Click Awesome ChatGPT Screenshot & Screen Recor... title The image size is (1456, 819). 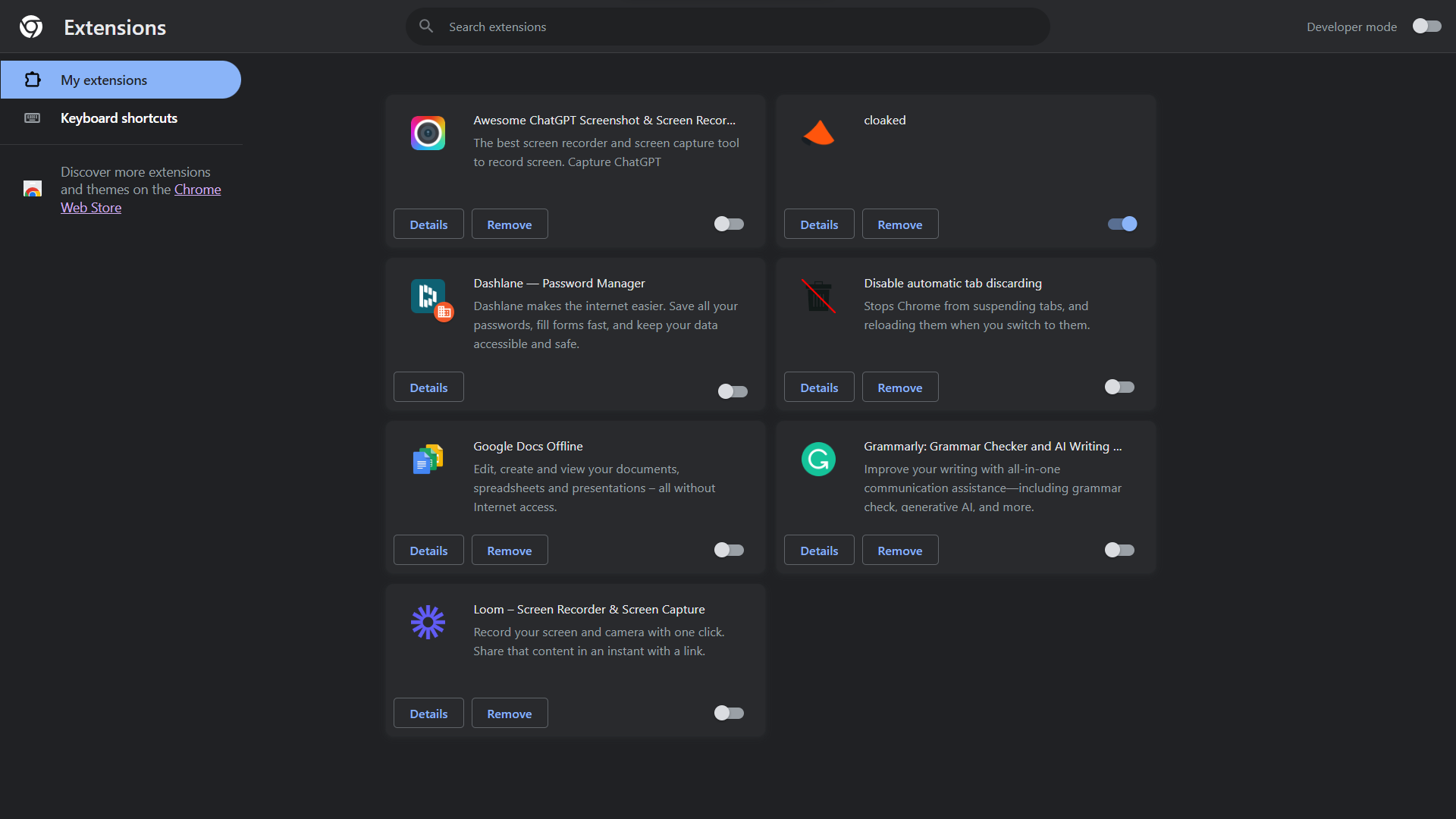604,120
